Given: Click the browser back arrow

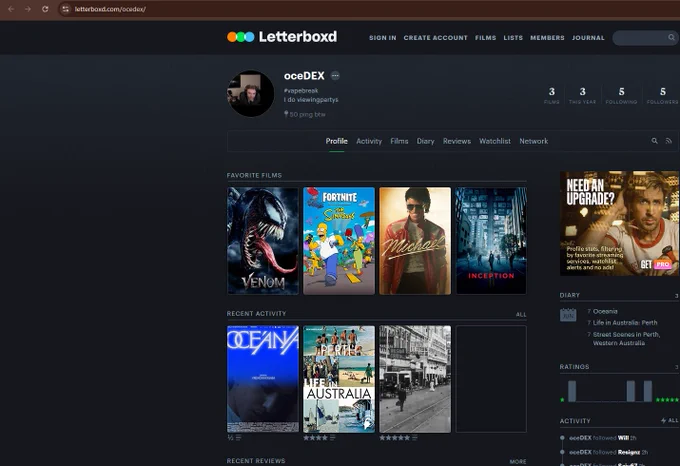Looking at the screenshot, I should click(11, 9).
